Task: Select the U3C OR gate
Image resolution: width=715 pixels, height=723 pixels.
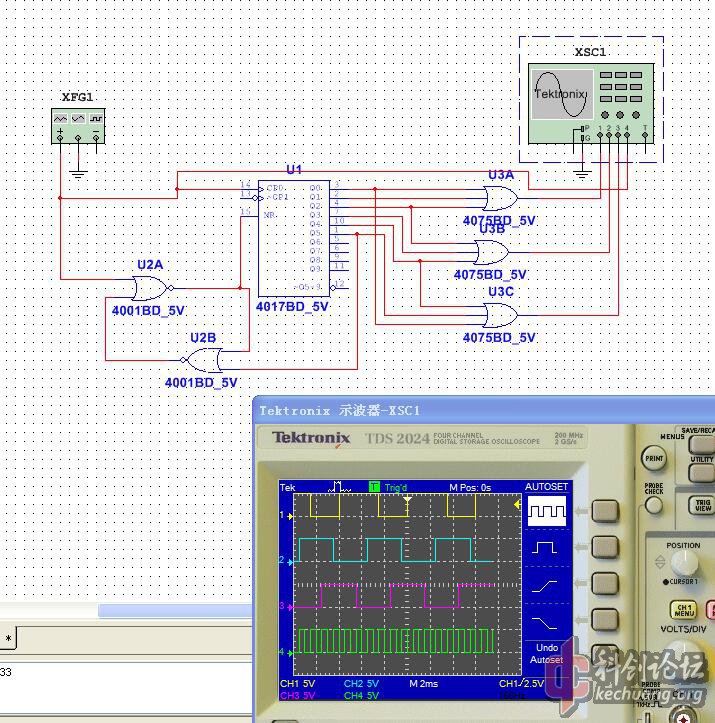Action: point(501,315)
